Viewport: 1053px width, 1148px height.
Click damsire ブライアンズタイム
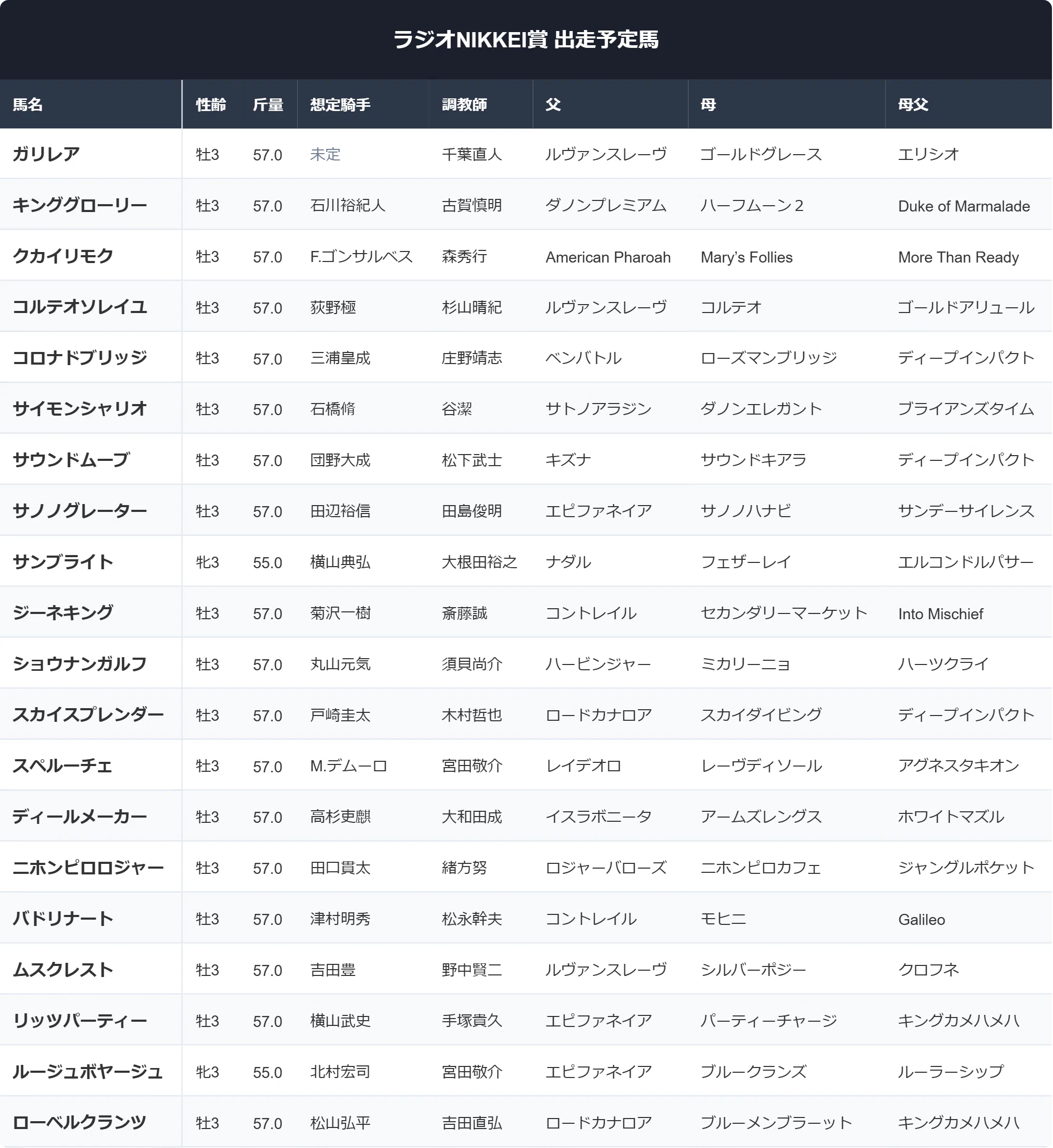point(966,409)
